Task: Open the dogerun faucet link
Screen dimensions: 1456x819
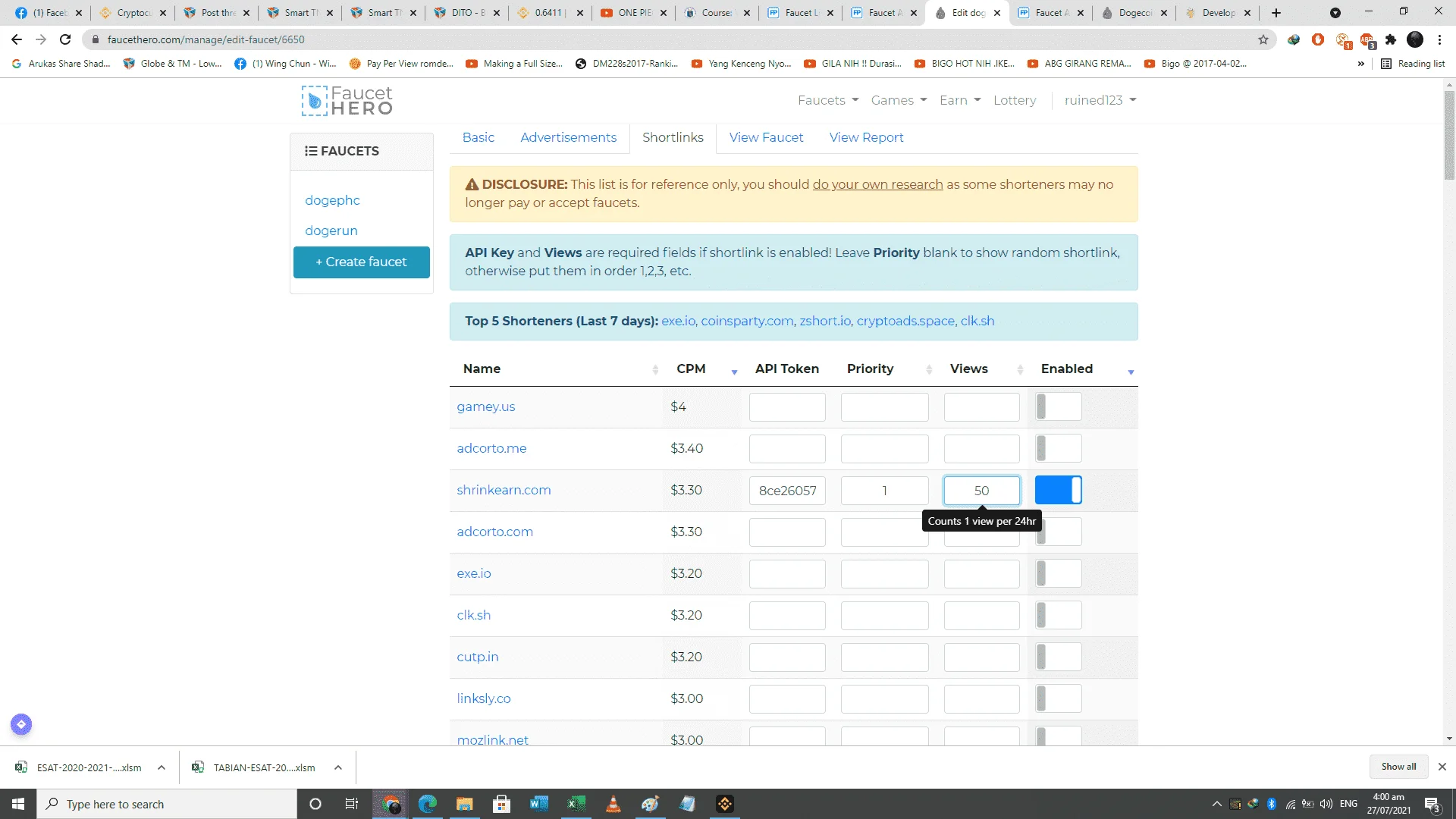Action: pyautogui.click(x=331, y=231)
